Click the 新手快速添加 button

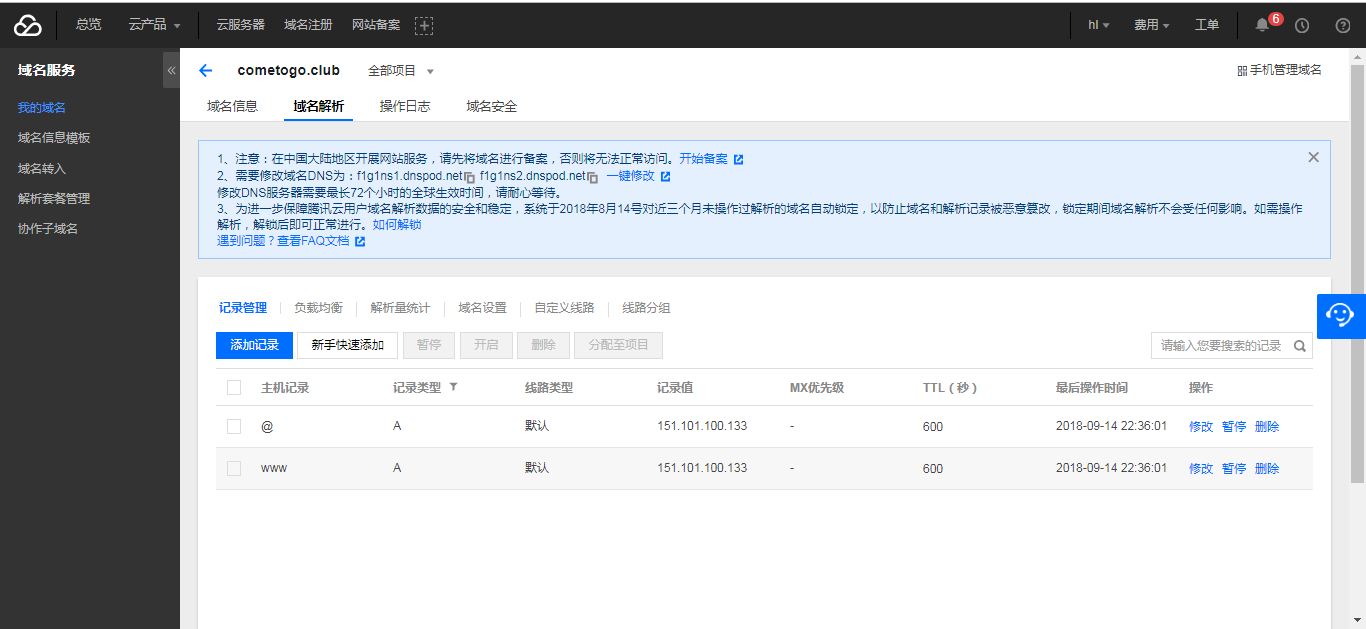point(347,345)
